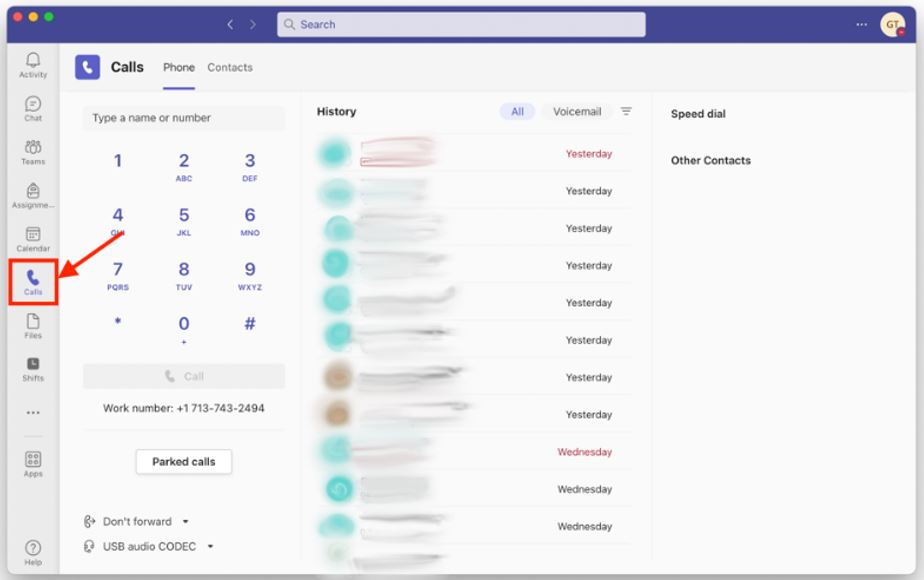Image resolution: width=924 pixels, height=580 pixels.
Task: Open the Don't forward dropdown
Action: [x=136, y=521]
